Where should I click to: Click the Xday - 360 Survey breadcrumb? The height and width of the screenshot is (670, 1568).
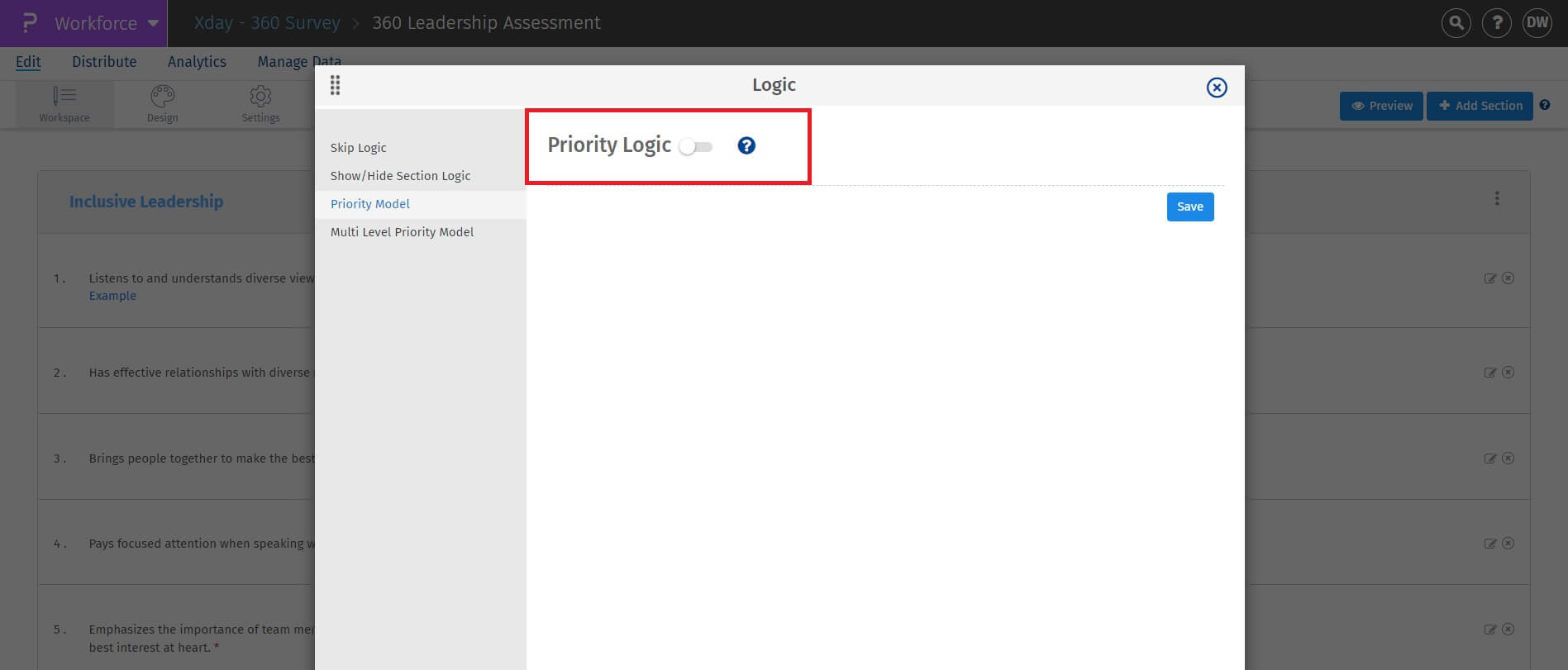267,23
